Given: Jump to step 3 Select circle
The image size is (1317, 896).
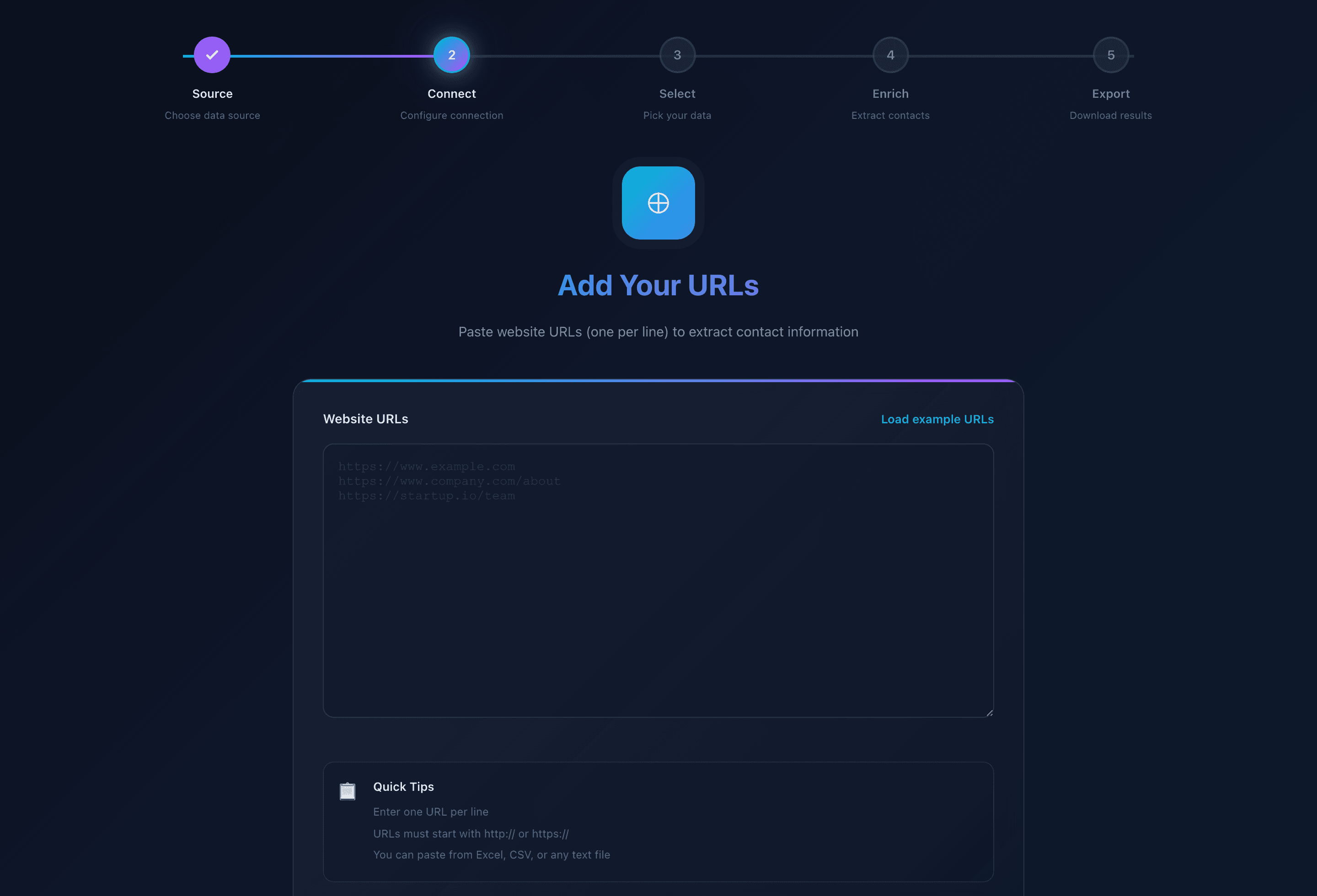Looking at the screenshot, I should coord(677,55).
